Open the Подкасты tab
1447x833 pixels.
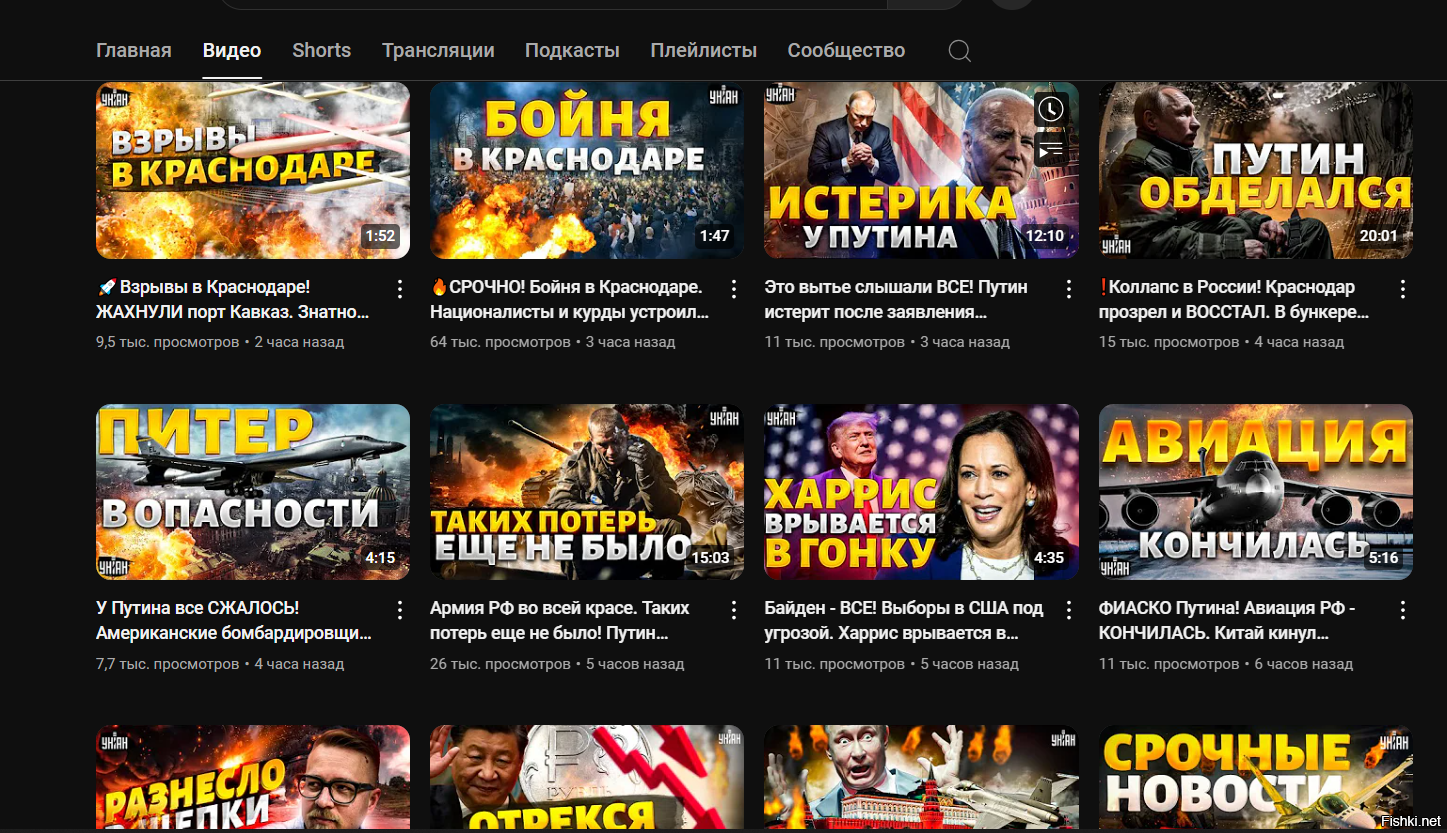point(572,51)
